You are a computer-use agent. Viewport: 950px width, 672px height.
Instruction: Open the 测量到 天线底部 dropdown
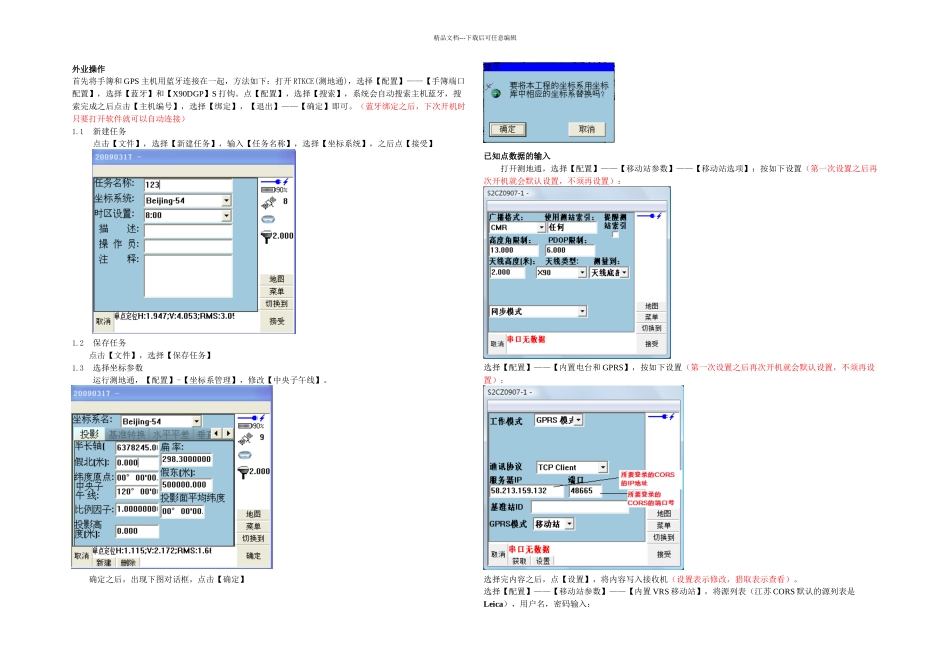(624, 273)
